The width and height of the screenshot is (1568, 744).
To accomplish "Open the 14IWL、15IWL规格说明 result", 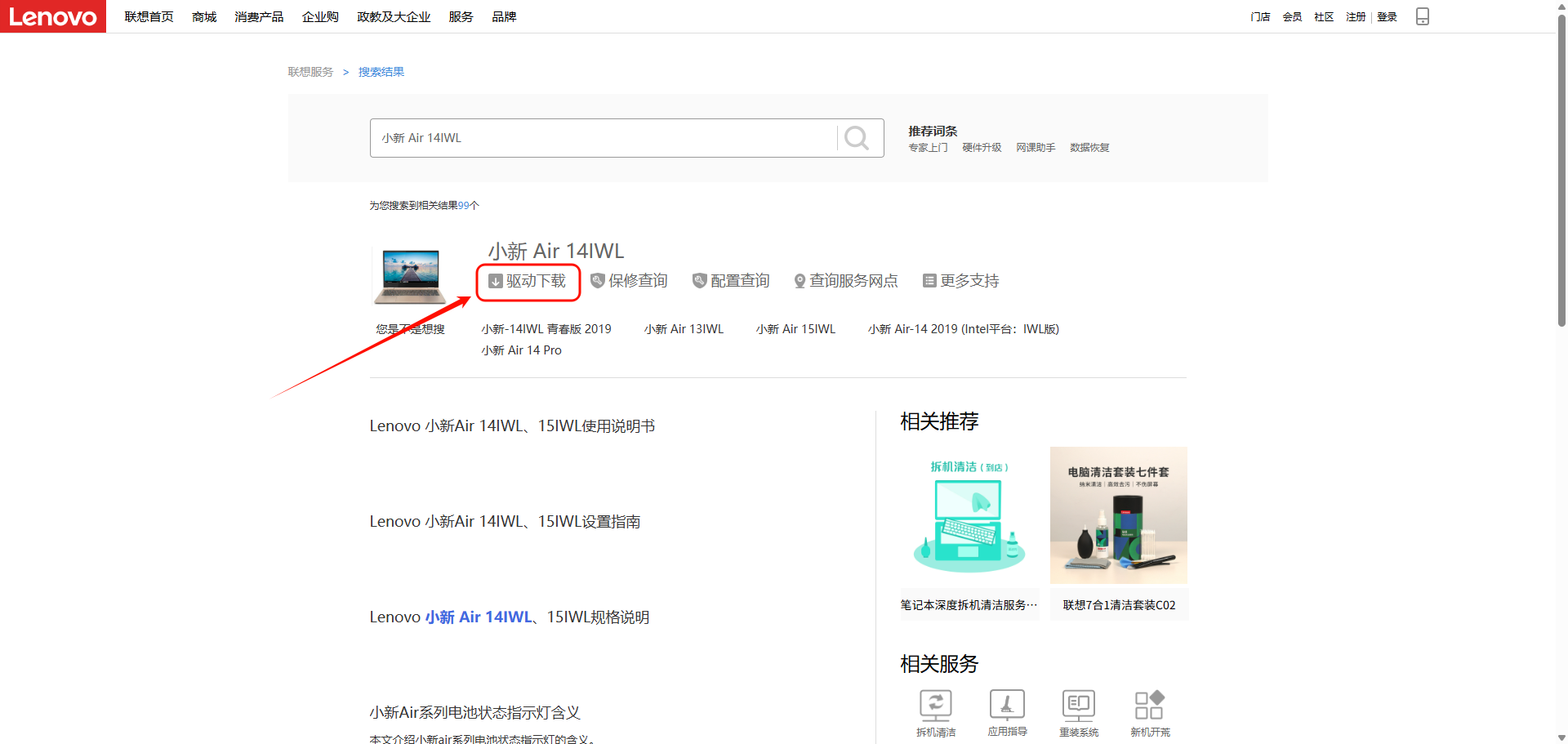I will [510, 617].
